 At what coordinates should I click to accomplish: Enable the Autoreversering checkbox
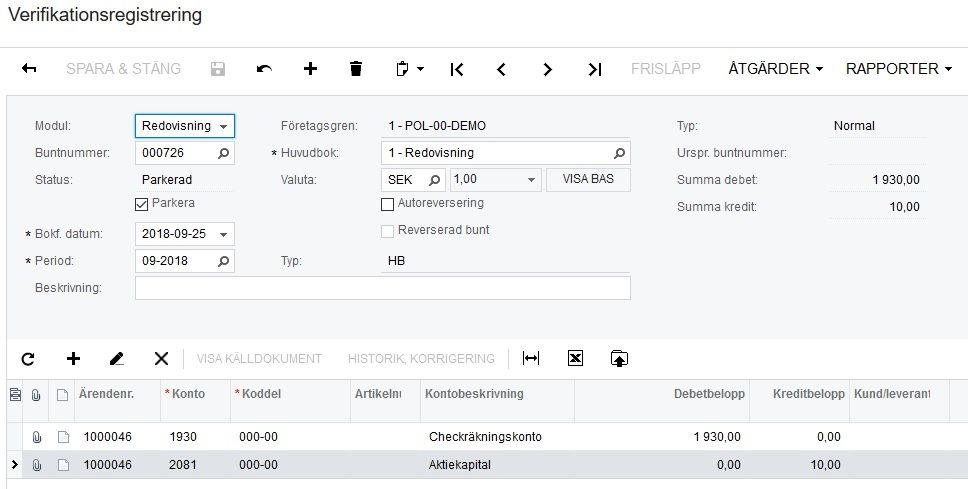click(388, 204)
